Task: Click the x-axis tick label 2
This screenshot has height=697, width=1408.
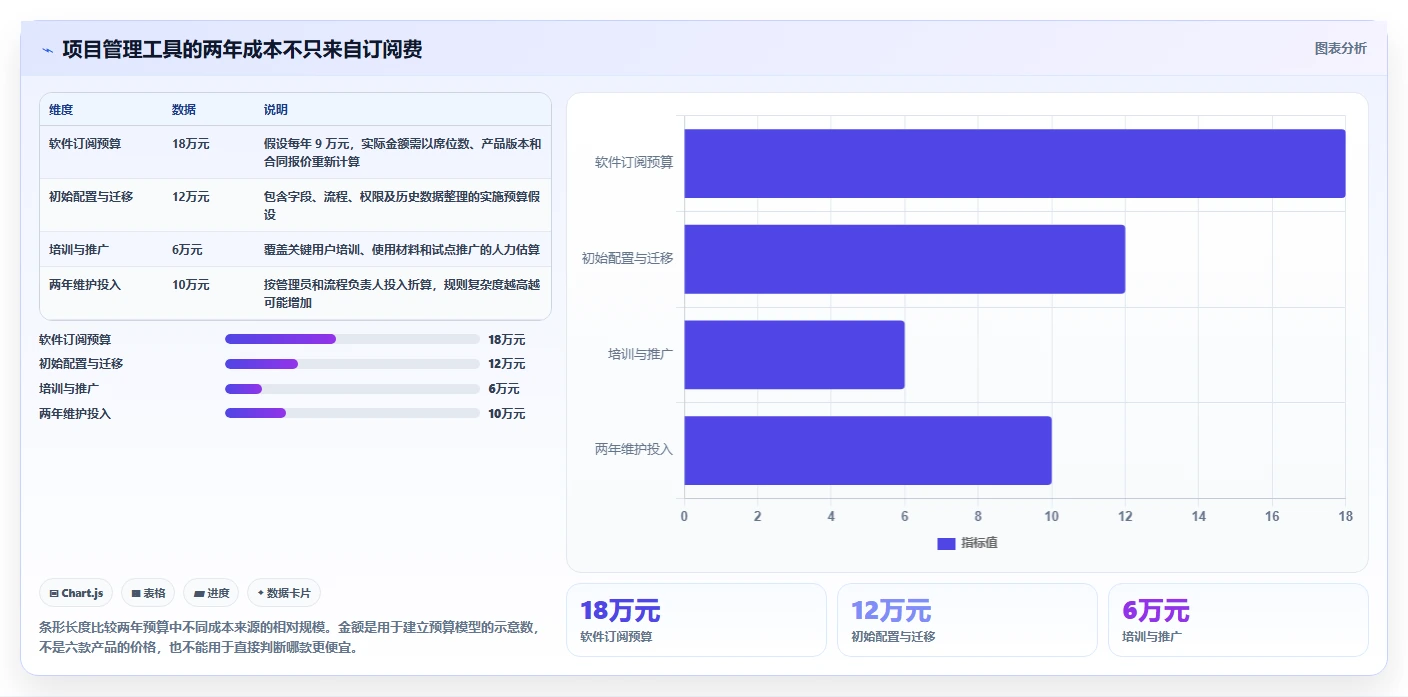Action: click(x=757, y=517)
